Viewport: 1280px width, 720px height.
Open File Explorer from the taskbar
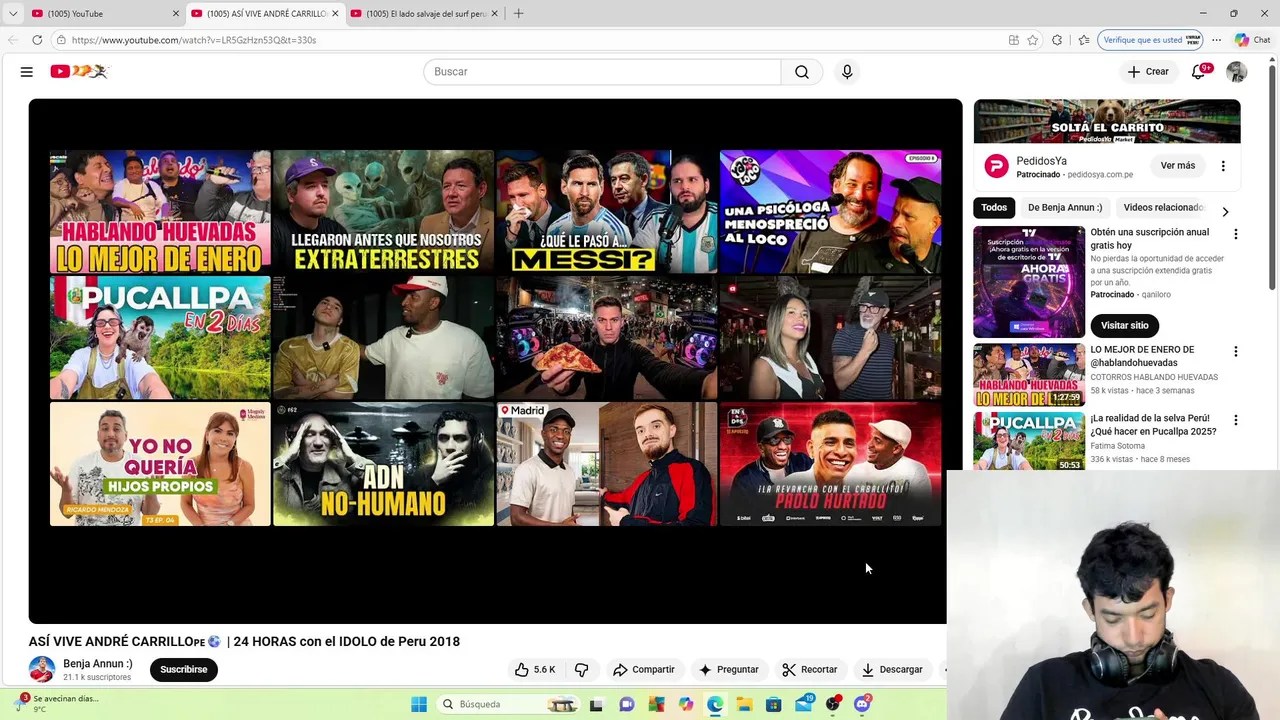point(744,704)
